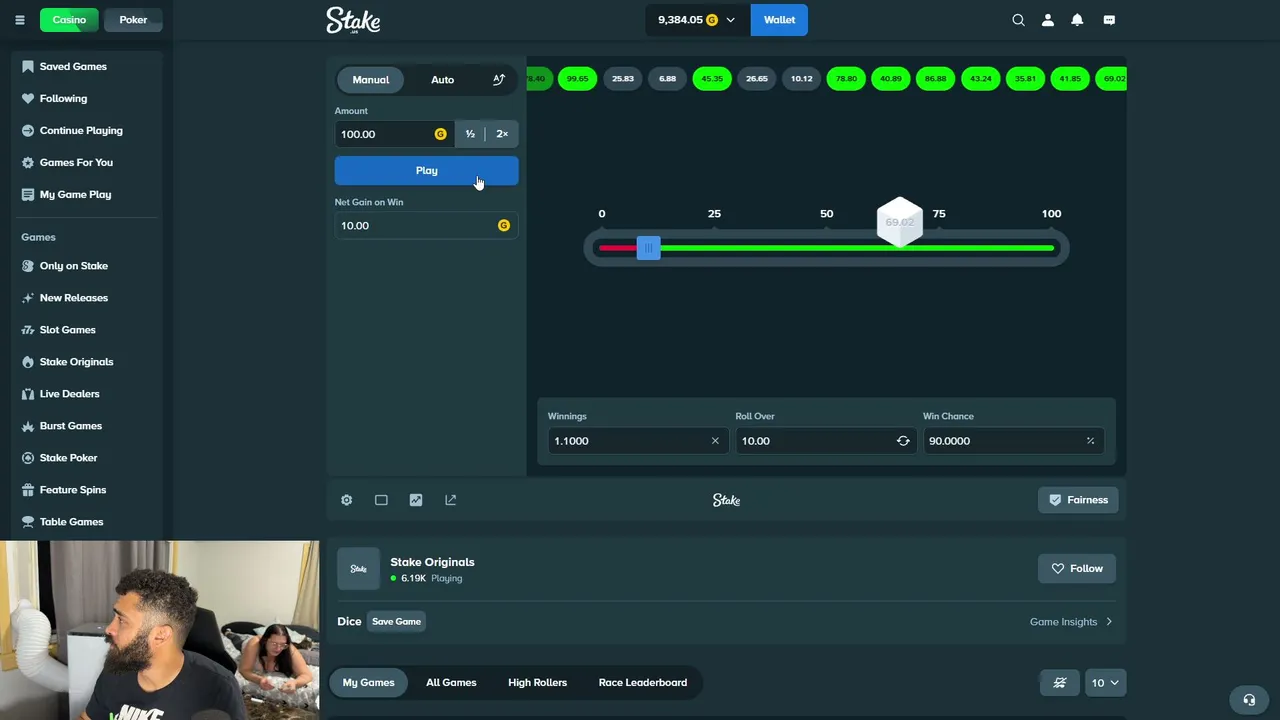Click the New Releases sparkle icon
Image resolution: width=1280 pixels, height=720 pixels.
click(28, 298)
